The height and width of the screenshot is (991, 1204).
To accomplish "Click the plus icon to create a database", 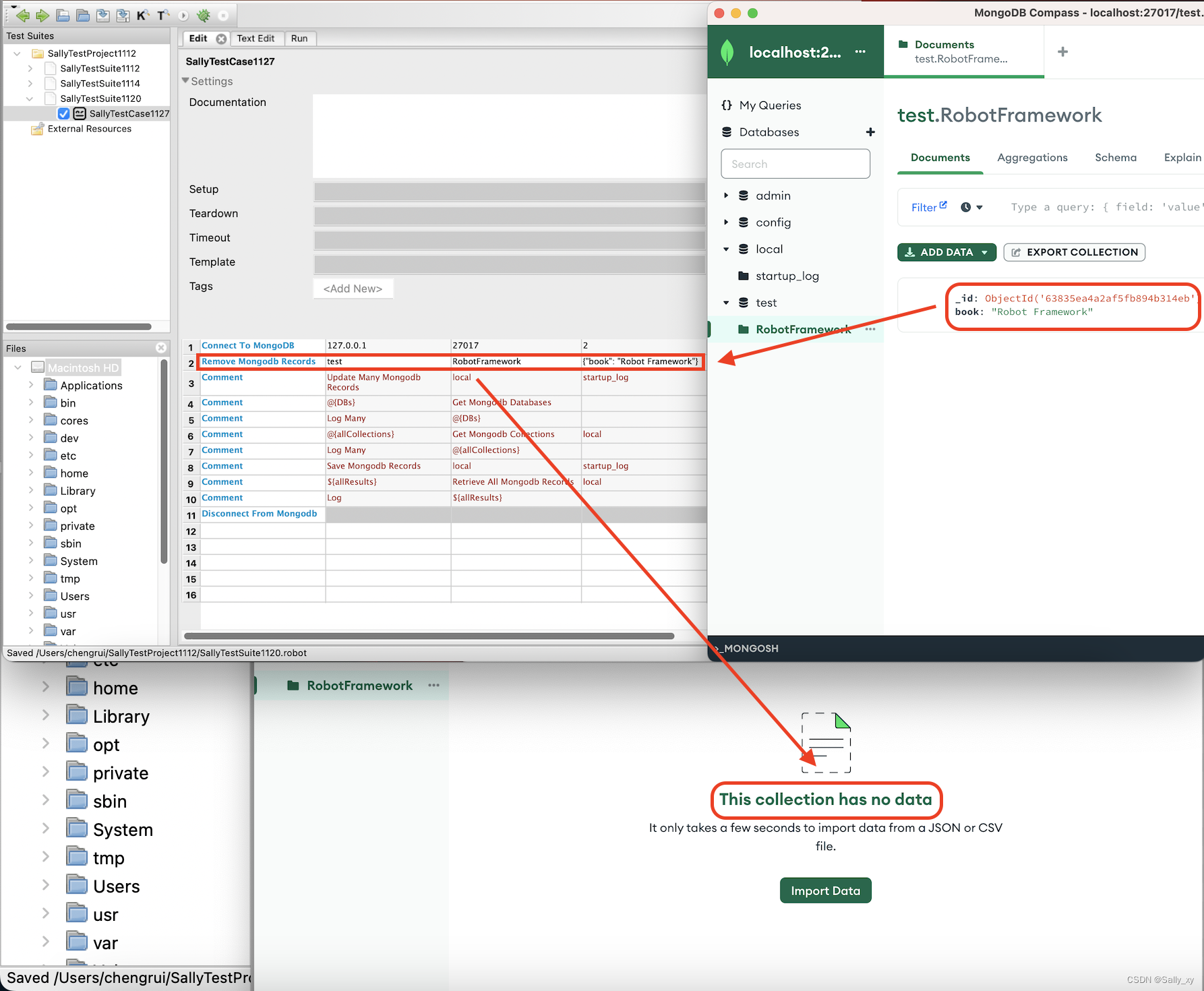I will click(870, 132).
